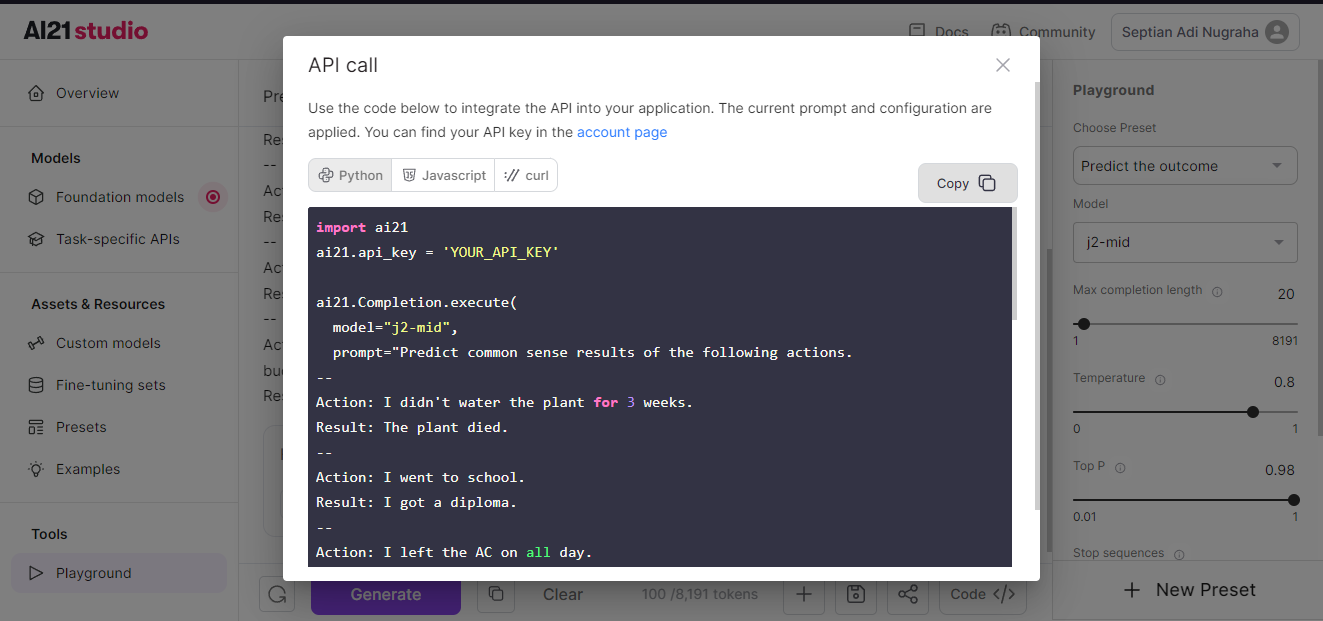The image size is (1323, 621).
Task: Click the user avatar icon
Action: click(x=1277, y=32)
